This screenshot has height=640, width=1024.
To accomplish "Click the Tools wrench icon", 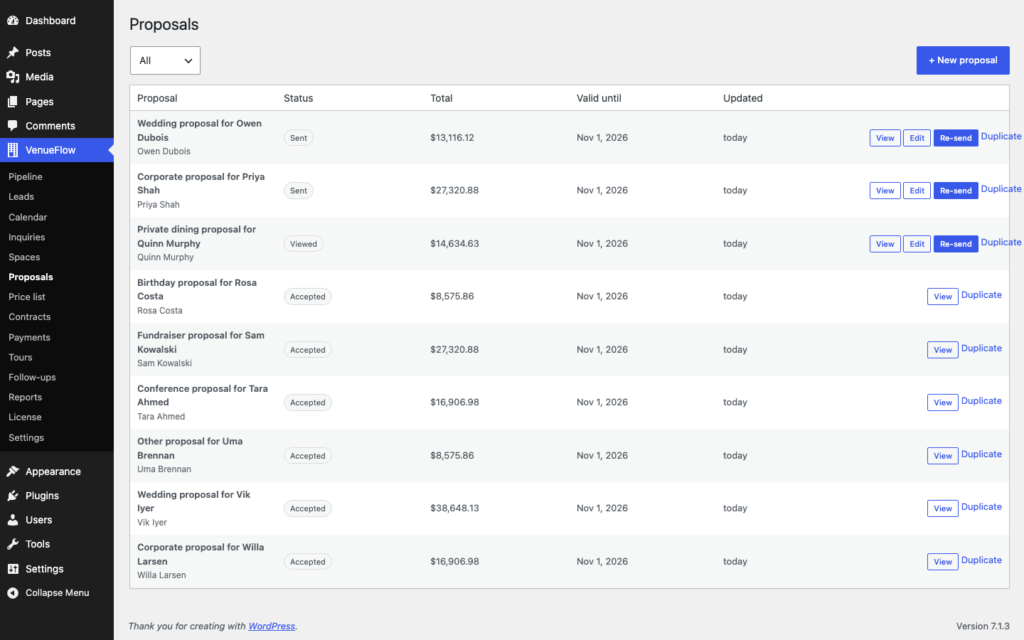I will coord(12,543).
